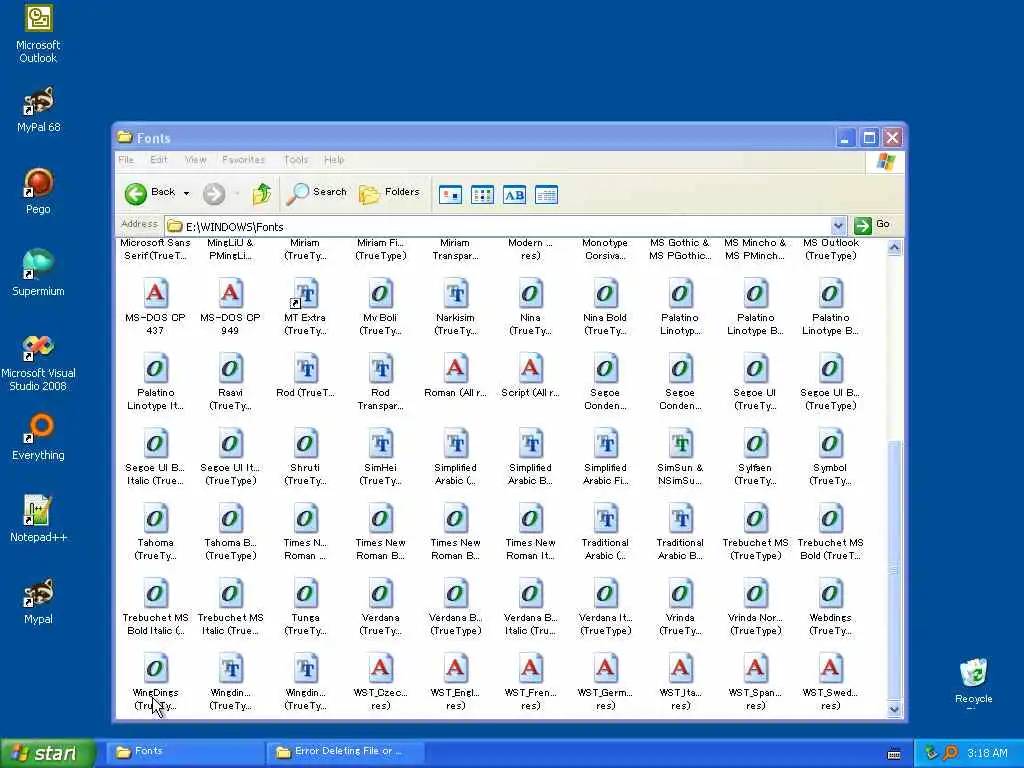The height and width of the screenshot is (768, 1024).
Task: Click the font scrollbar down arrow
Action: (x=894, y=709)
